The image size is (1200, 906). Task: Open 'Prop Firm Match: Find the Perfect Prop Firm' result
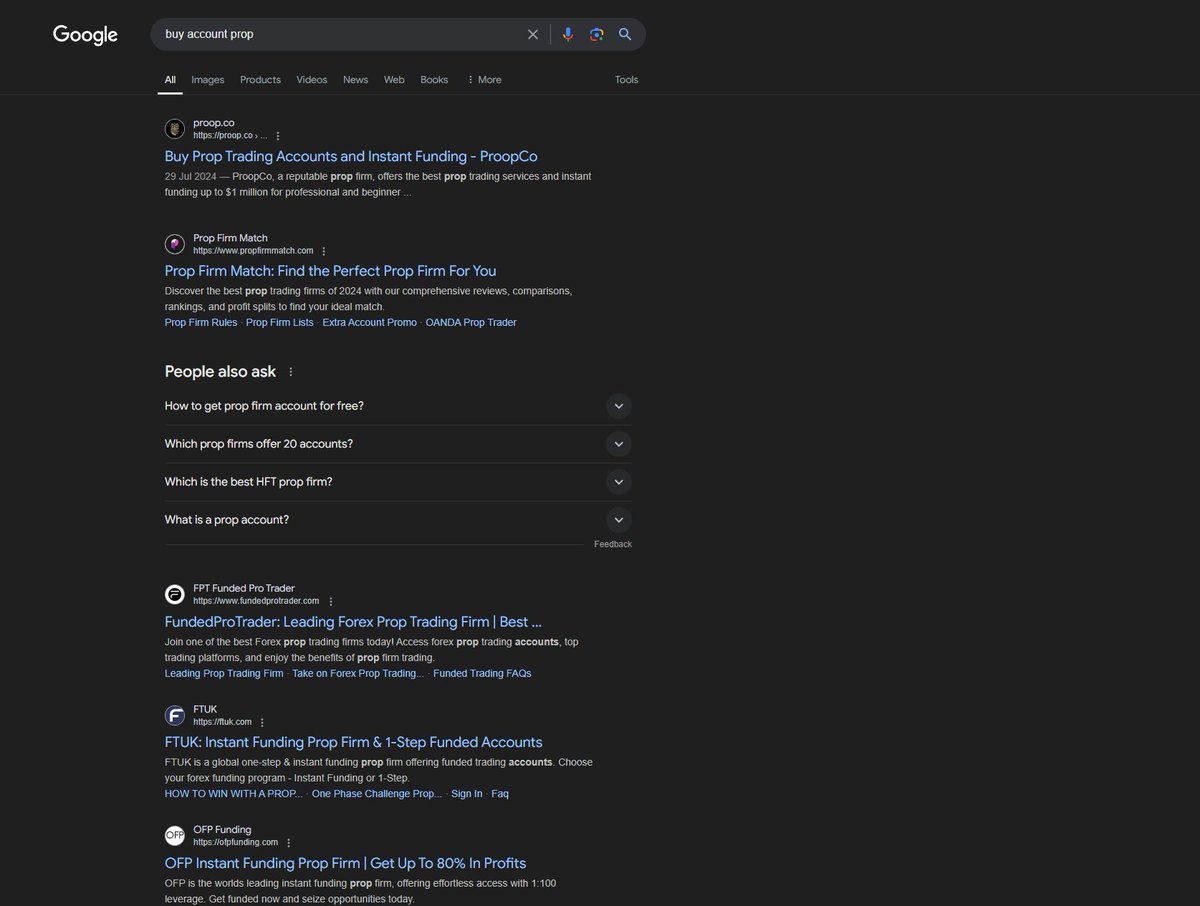coord(330,271)
